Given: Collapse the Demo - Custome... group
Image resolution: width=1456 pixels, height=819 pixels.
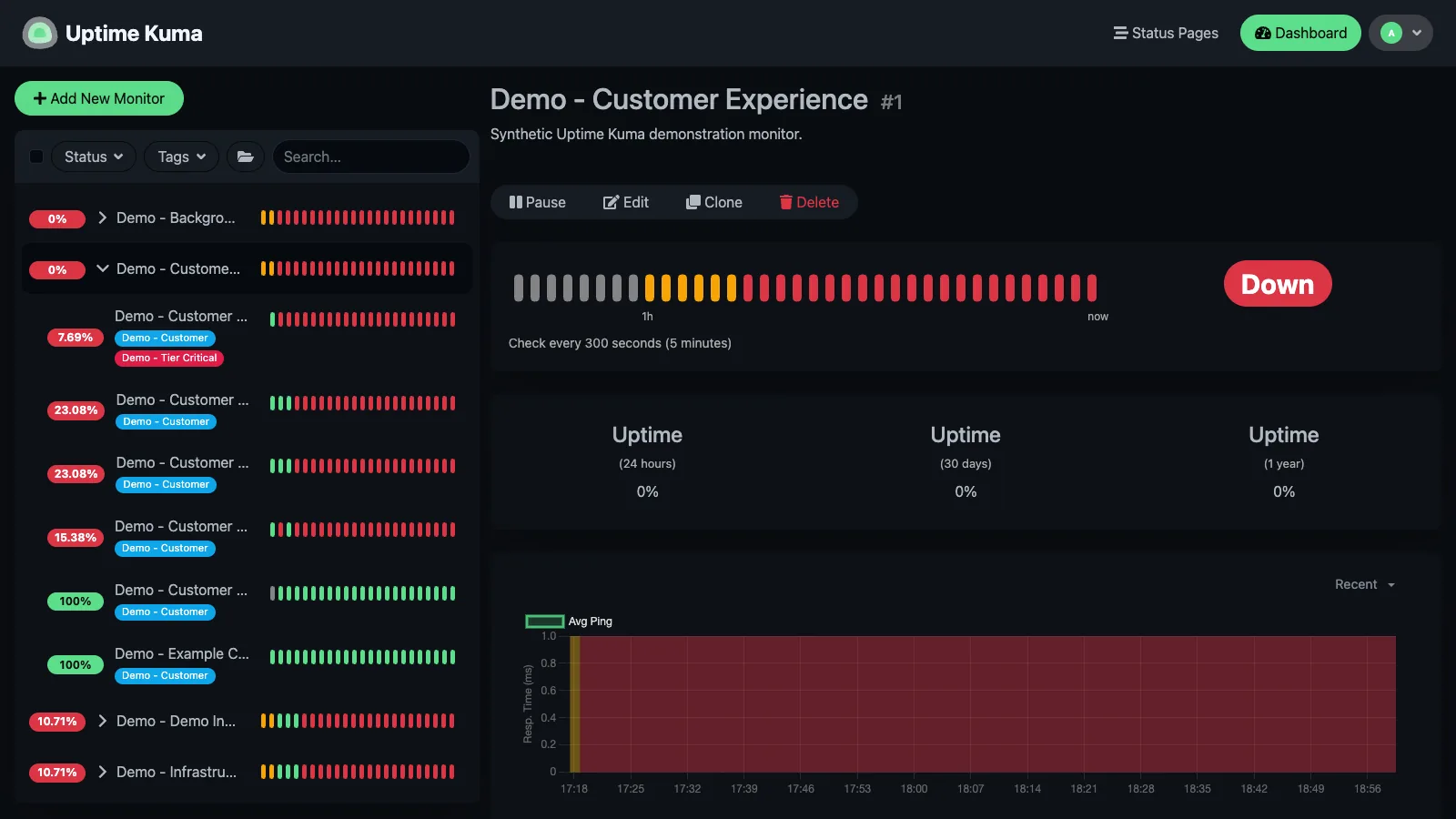Looking at the screenshot, I should click(102, 268).
